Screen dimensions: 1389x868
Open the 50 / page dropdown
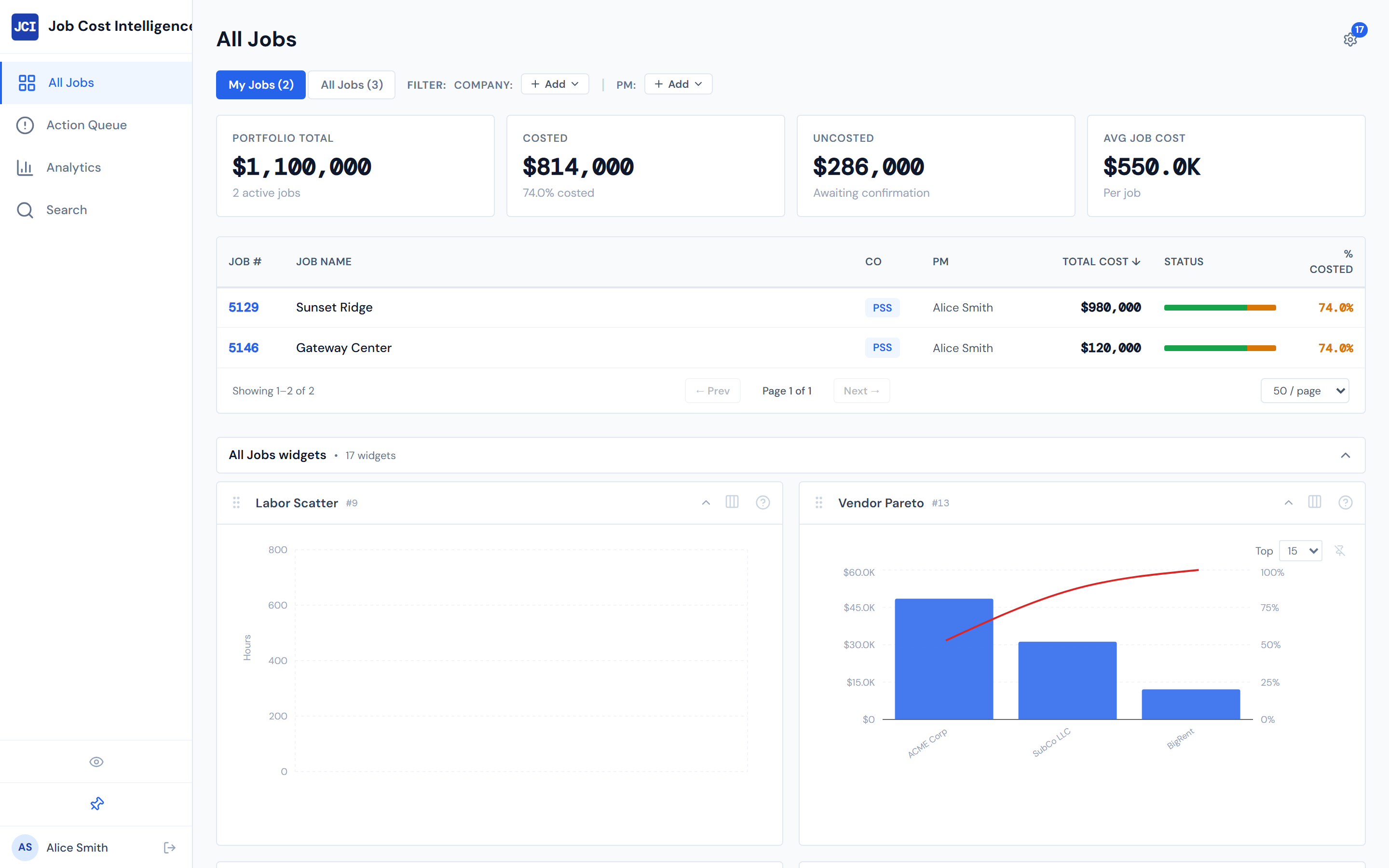pyautogui.click(x=1304, y=391)
